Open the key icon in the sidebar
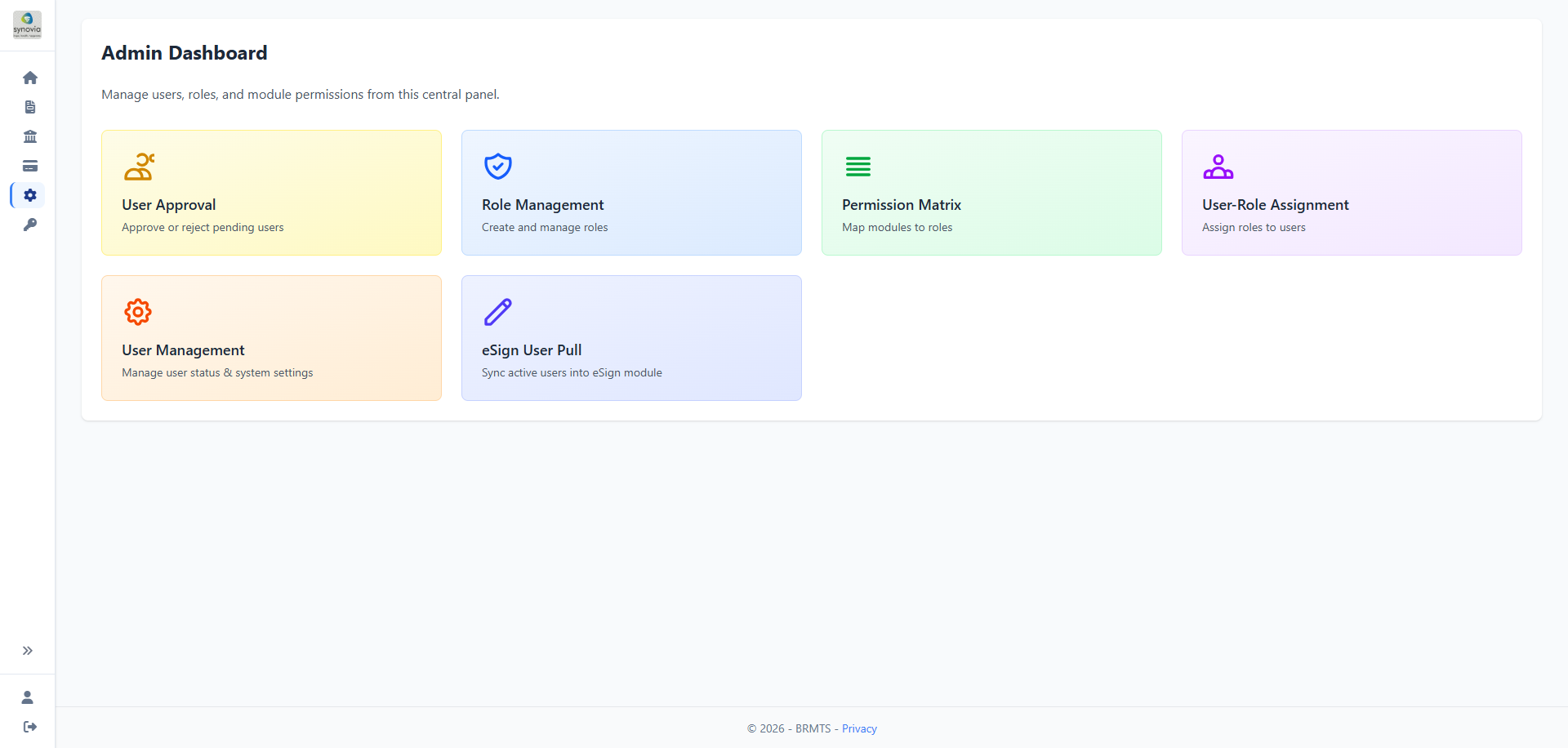 (x=30, y=225)
